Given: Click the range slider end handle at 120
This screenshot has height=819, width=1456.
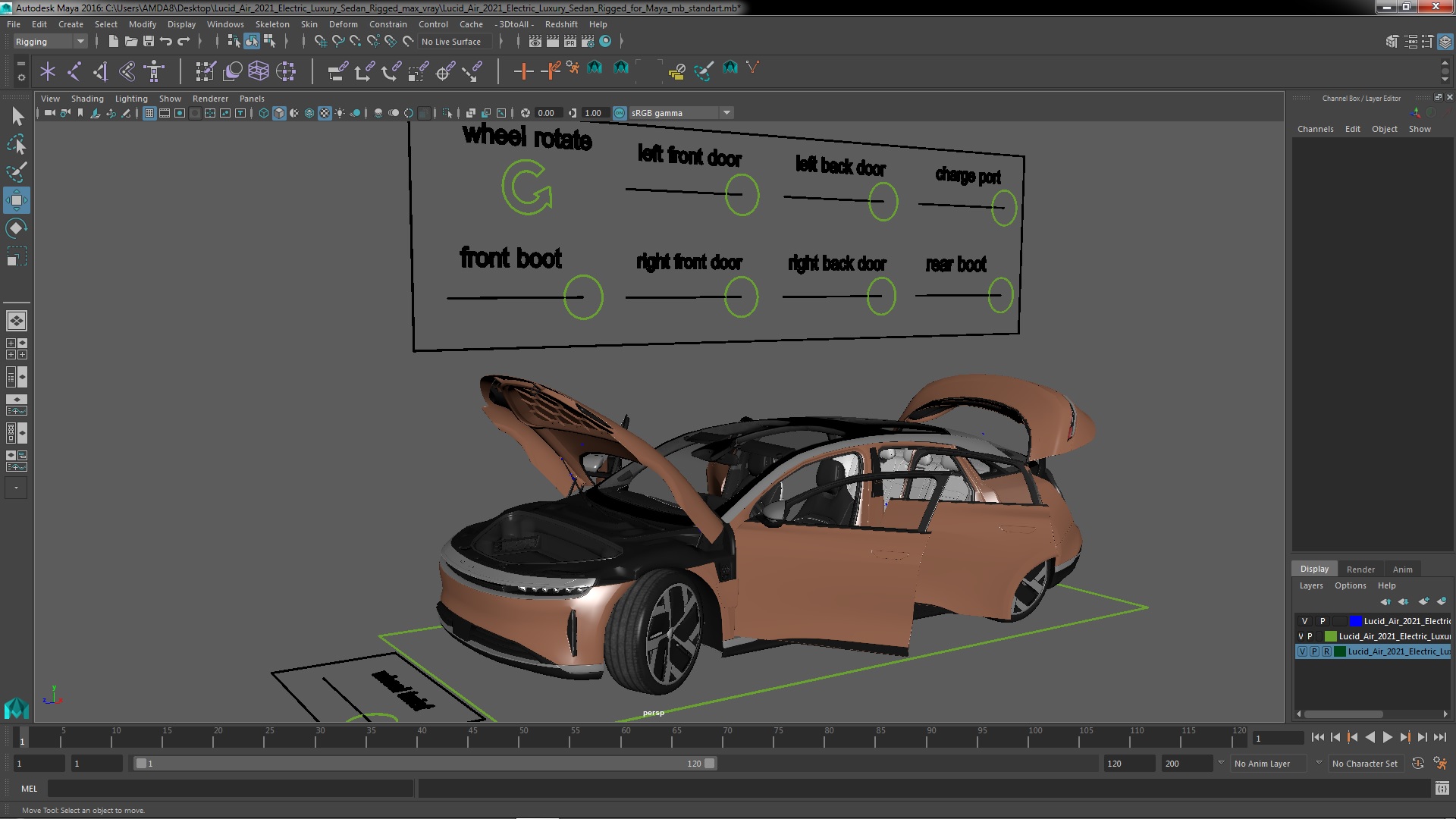Looking at the screenshot, I should (709, 764).
